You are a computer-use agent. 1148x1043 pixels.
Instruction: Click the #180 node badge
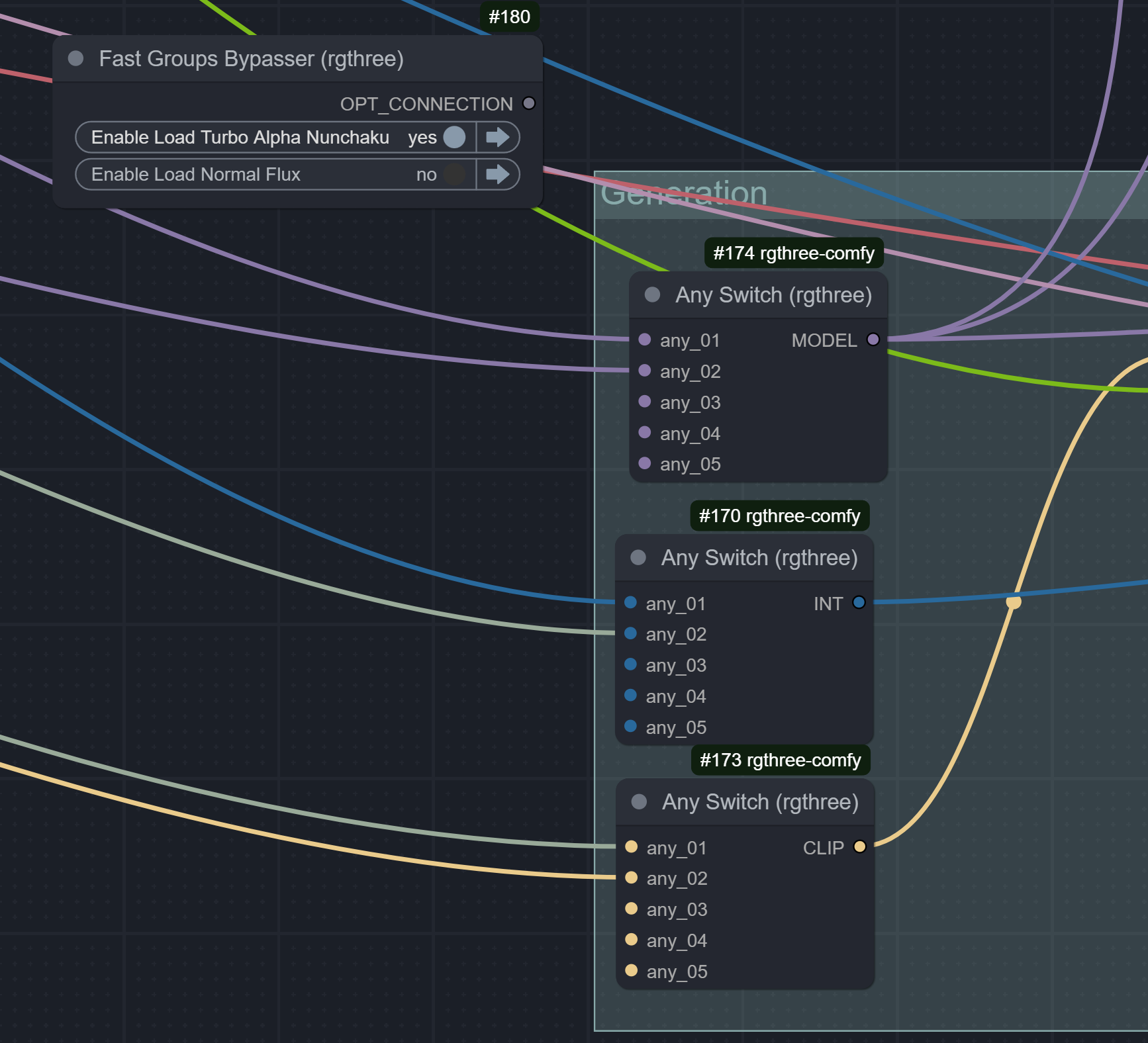(x=509, y=17)
